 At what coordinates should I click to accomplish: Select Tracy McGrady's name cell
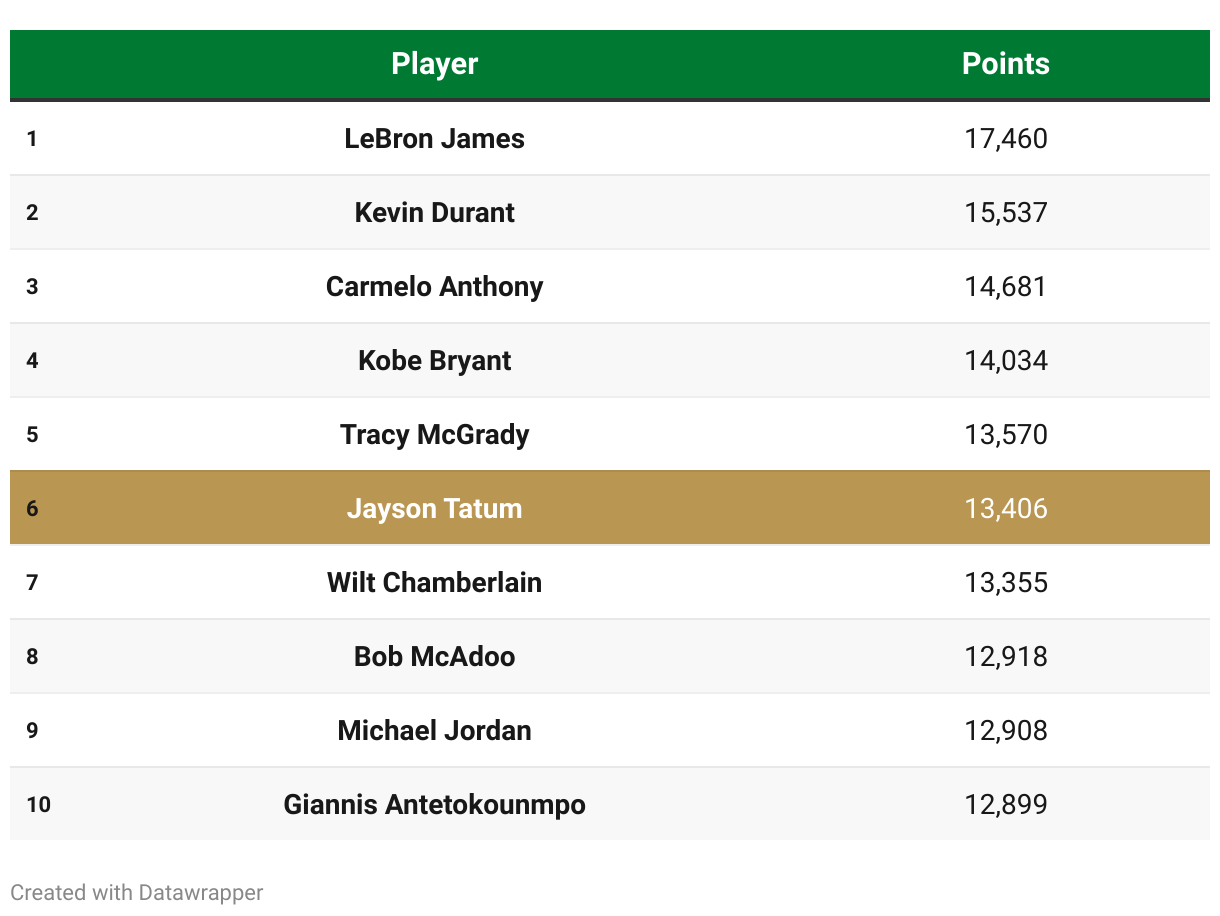coord(434,434)
